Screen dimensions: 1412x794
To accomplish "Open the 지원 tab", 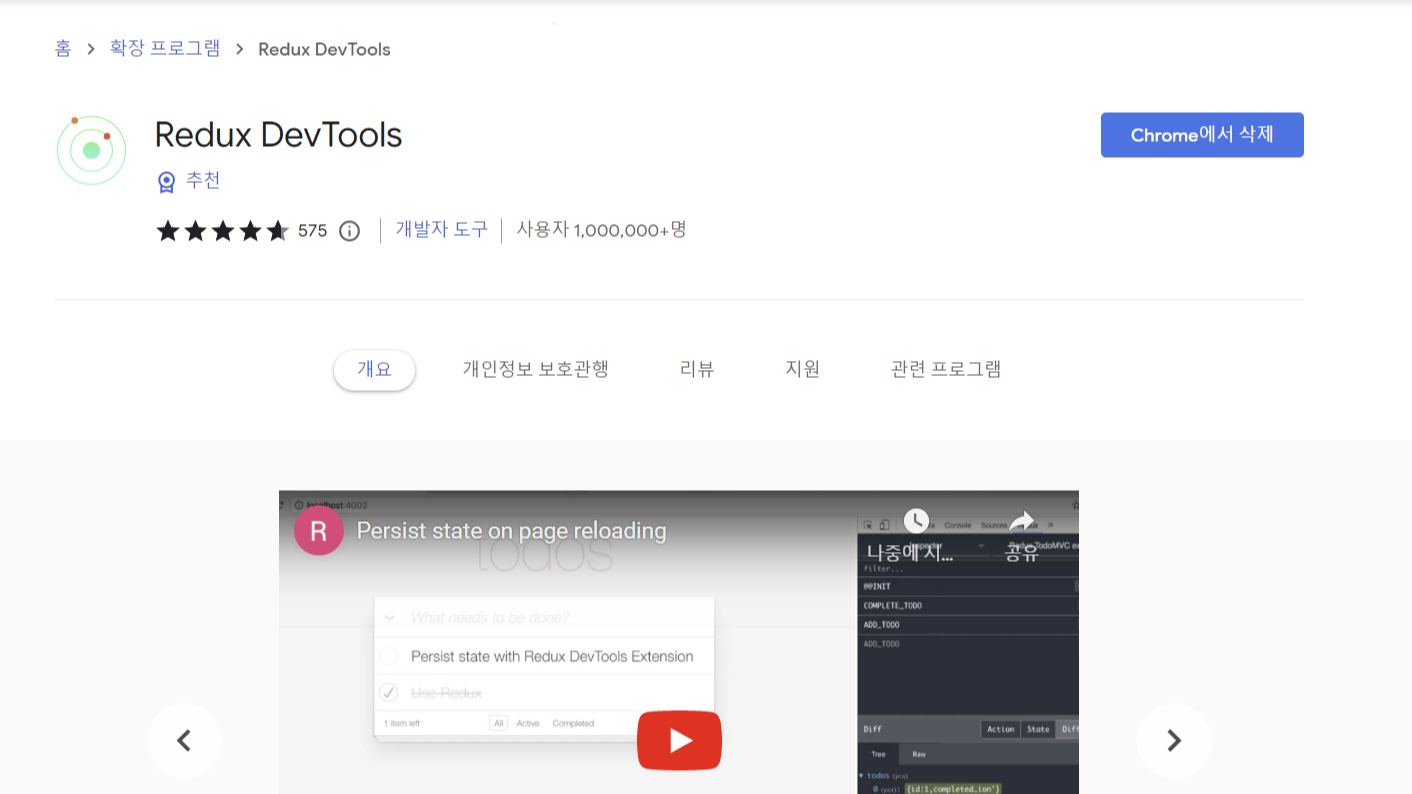I will click(803, 369).
